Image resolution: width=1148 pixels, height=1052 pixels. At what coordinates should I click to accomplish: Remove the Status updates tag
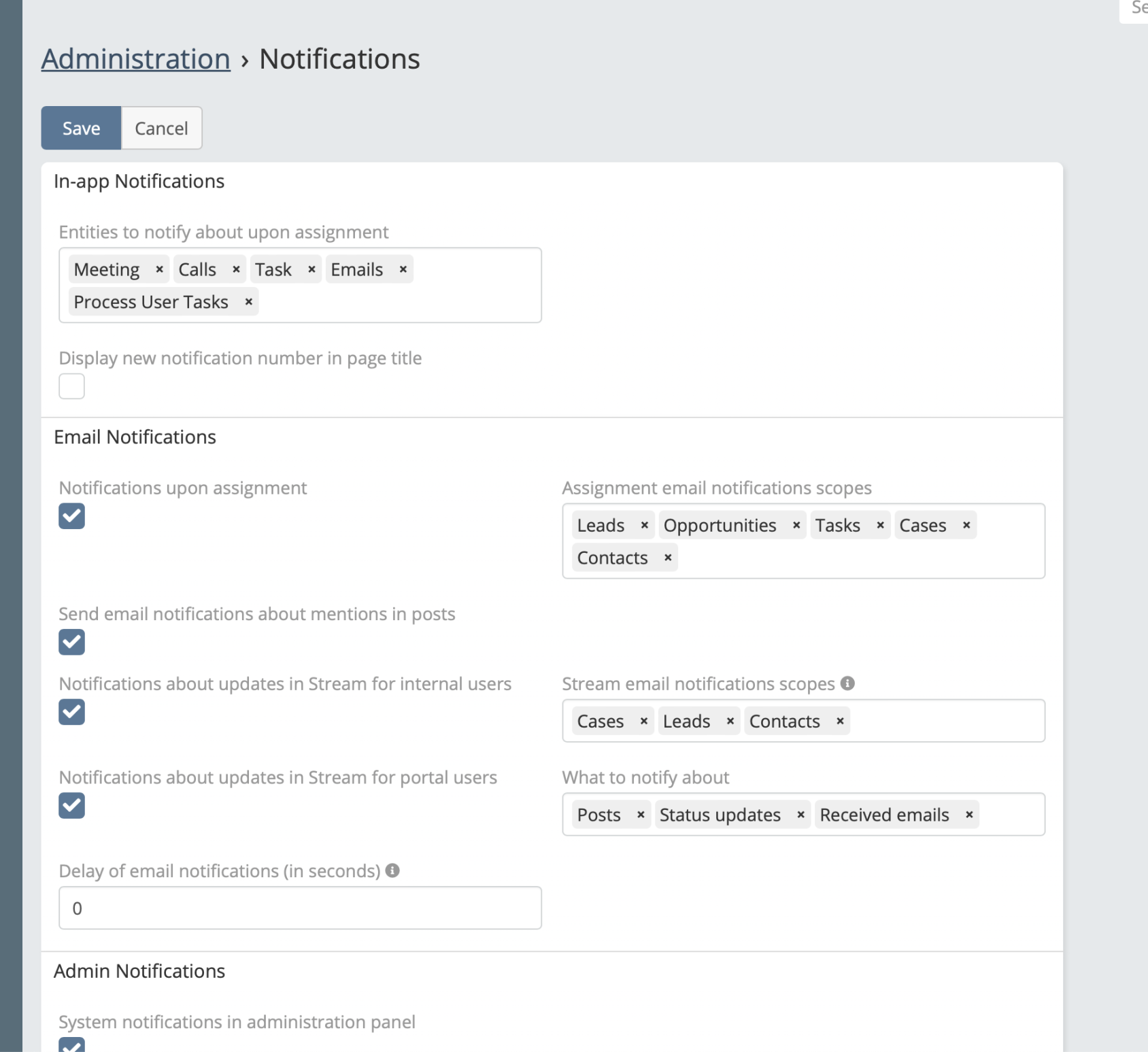801,815
